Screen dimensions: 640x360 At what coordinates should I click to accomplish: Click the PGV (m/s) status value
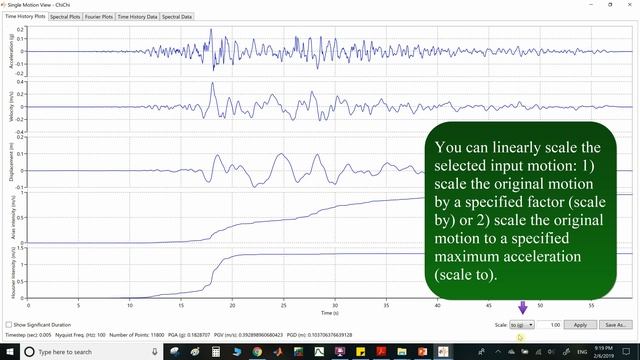click(248, 335)
